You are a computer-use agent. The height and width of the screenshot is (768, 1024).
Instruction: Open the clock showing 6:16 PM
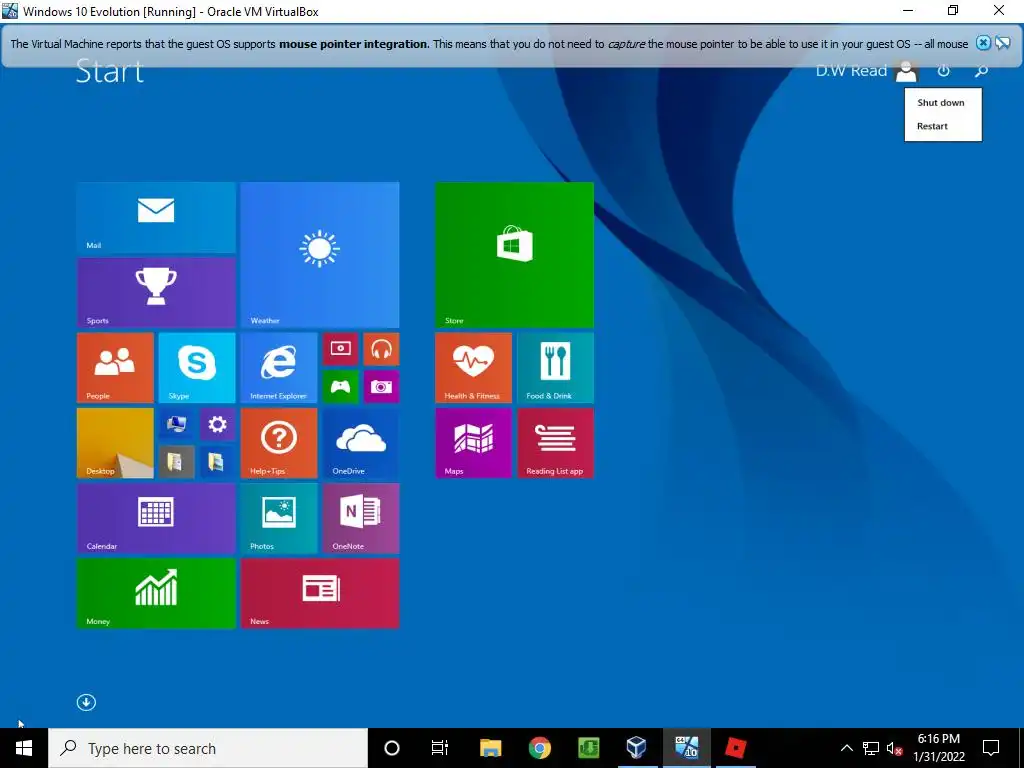tap(938, 748)
